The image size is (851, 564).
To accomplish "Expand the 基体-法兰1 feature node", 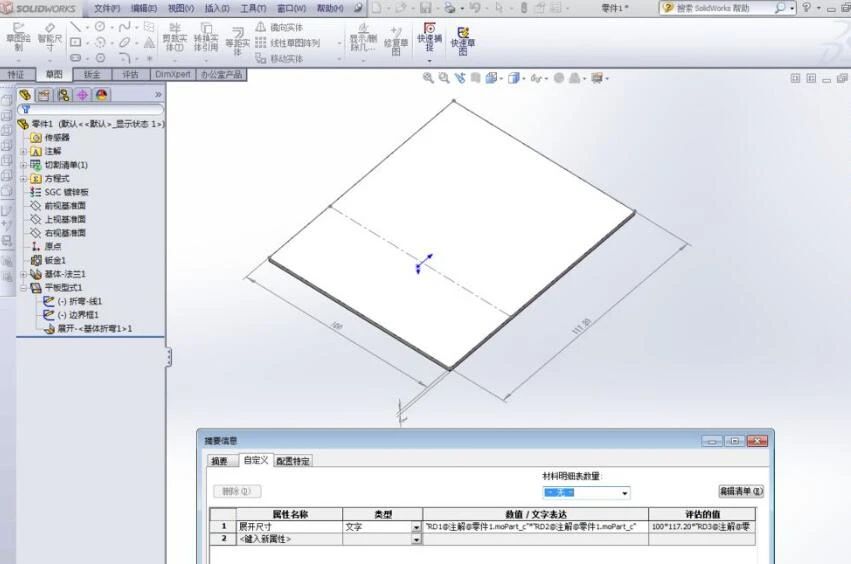I will [x=24, y=274].
